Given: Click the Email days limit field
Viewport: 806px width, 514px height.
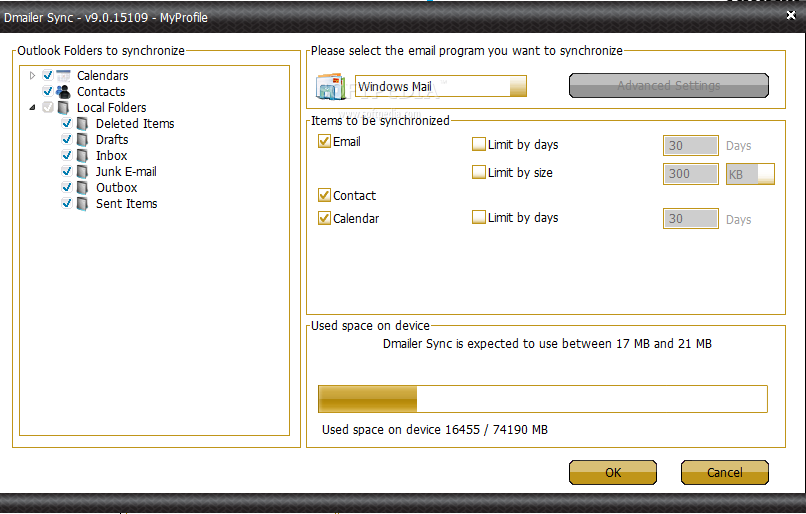Looking at the screenshot, I should (691, 145).
